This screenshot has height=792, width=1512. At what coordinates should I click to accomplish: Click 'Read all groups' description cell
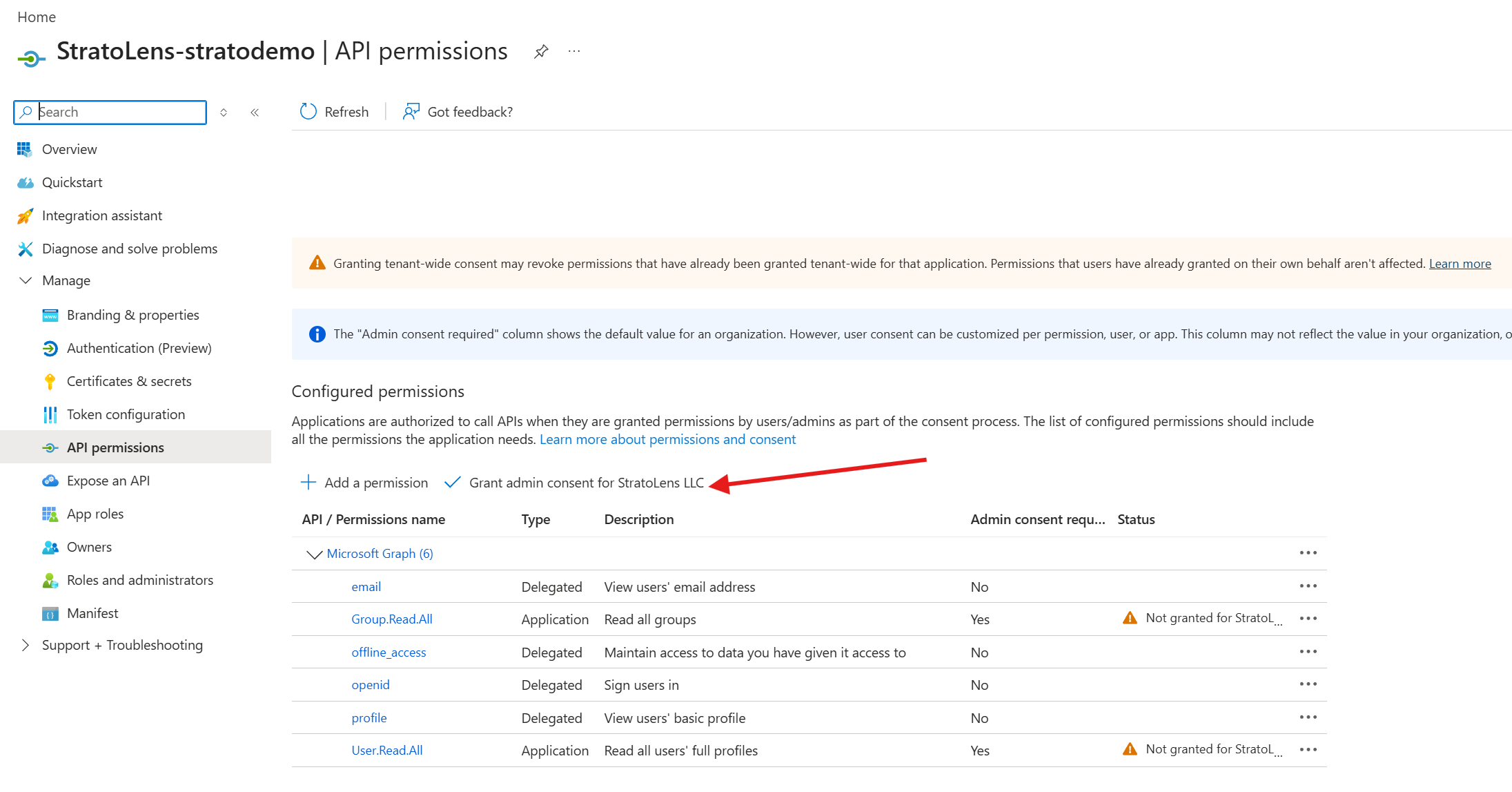click(x=650, y=619)
